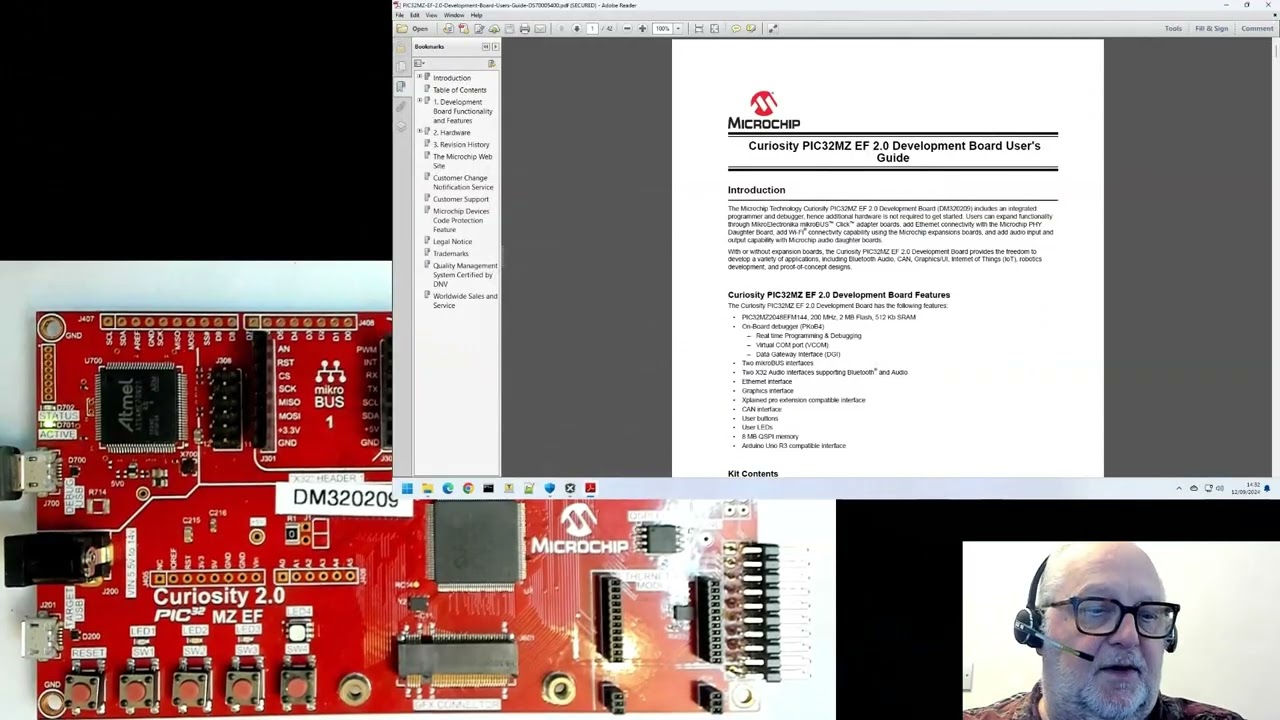Click the Windows Start button on taskbar
Image resolution: width=1280 pixels, height=720 pixels.
(407, 489)
